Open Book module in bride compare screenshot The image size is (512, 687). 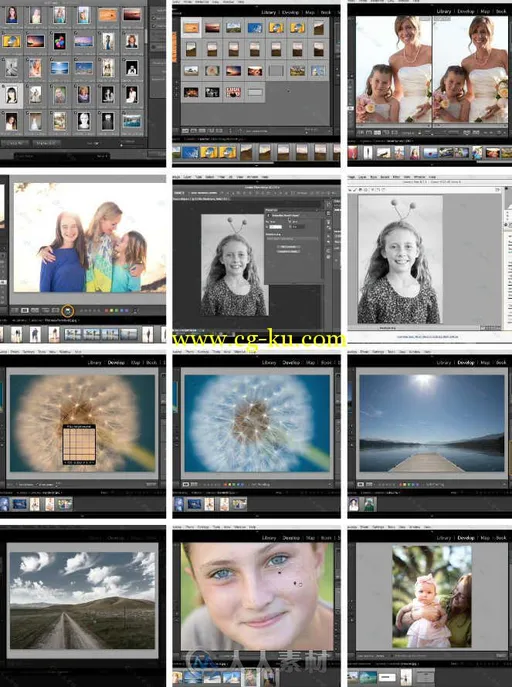pos(501,11)
